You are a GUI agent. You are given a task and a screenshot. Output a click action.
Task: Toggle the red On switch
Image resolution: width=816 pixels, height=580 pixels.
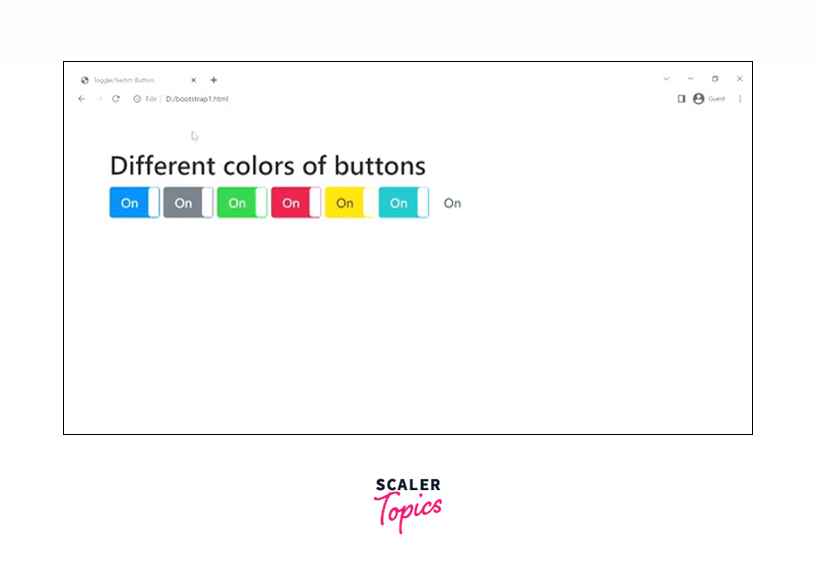tap(296, 203)
